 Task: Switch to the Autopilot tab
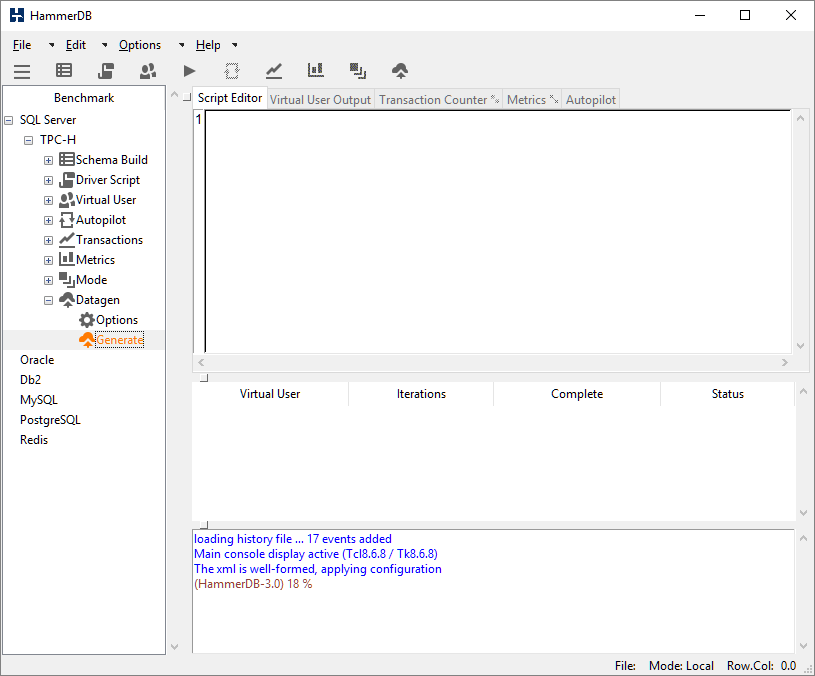590,99
